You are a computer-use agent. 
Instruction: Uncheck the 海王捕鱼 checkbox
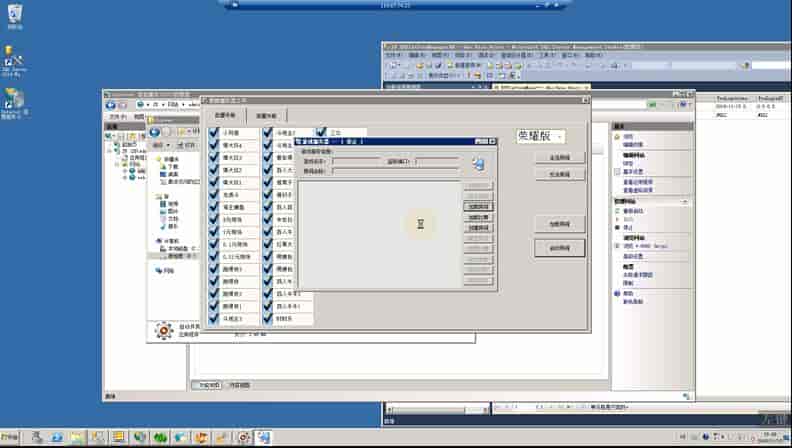tap(214, 207)
